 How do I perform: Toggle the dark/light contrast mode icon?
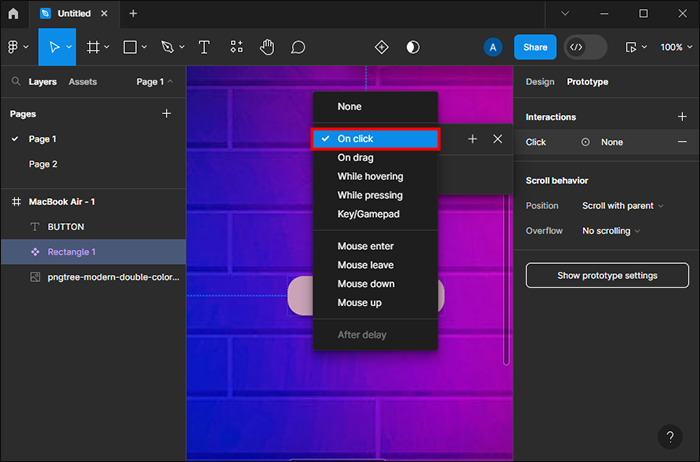click(x=413, y=47)
